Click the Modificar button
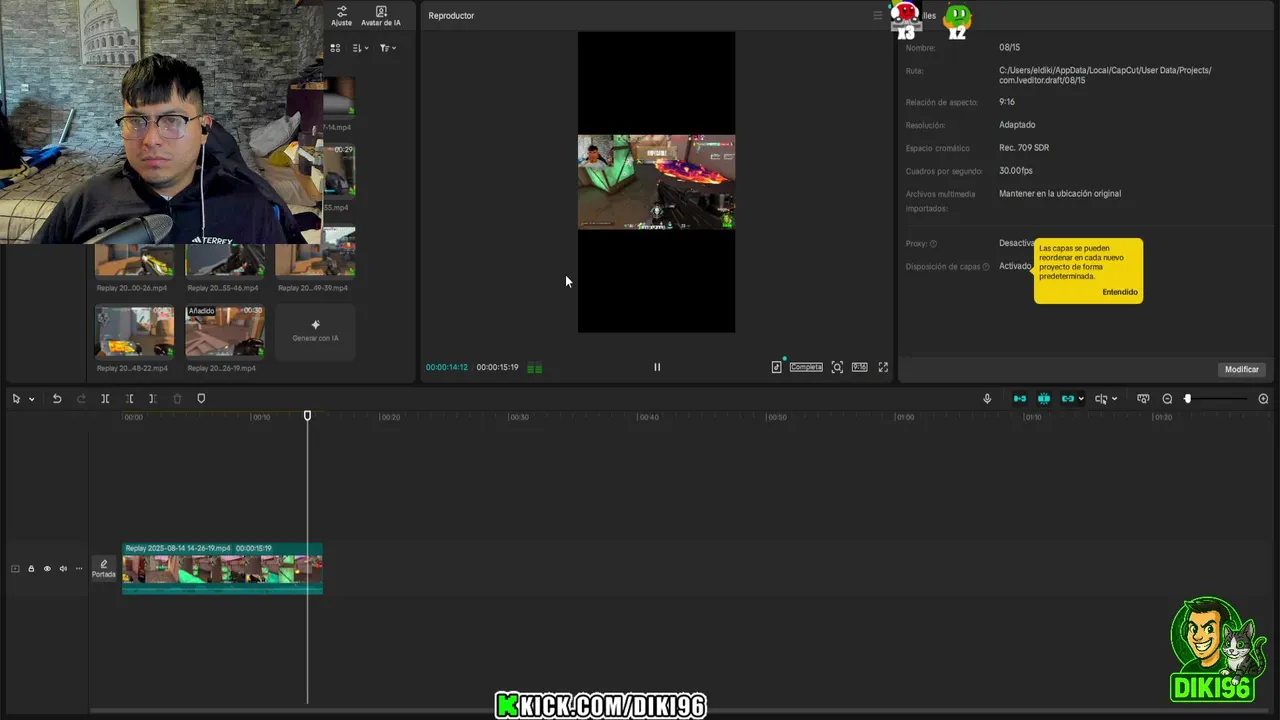This screenshot has height=720, width=1280. tap(1242, 369)
